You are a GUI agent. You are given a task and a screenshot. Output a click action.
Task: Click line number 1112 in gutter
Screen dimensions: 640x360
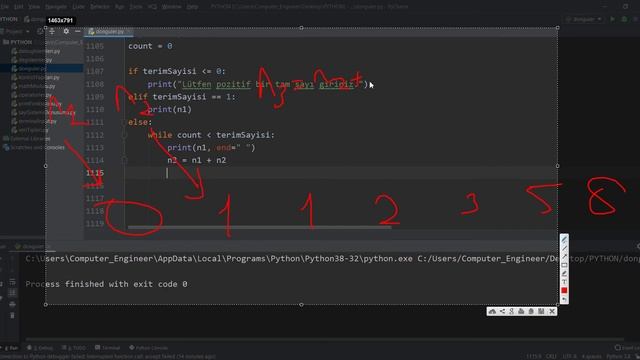tap(95, 135)
